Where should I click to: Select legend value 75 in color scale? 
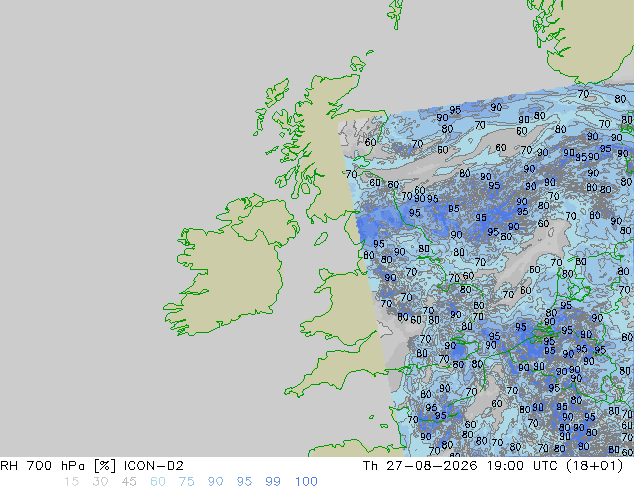[x=186, y=482]
